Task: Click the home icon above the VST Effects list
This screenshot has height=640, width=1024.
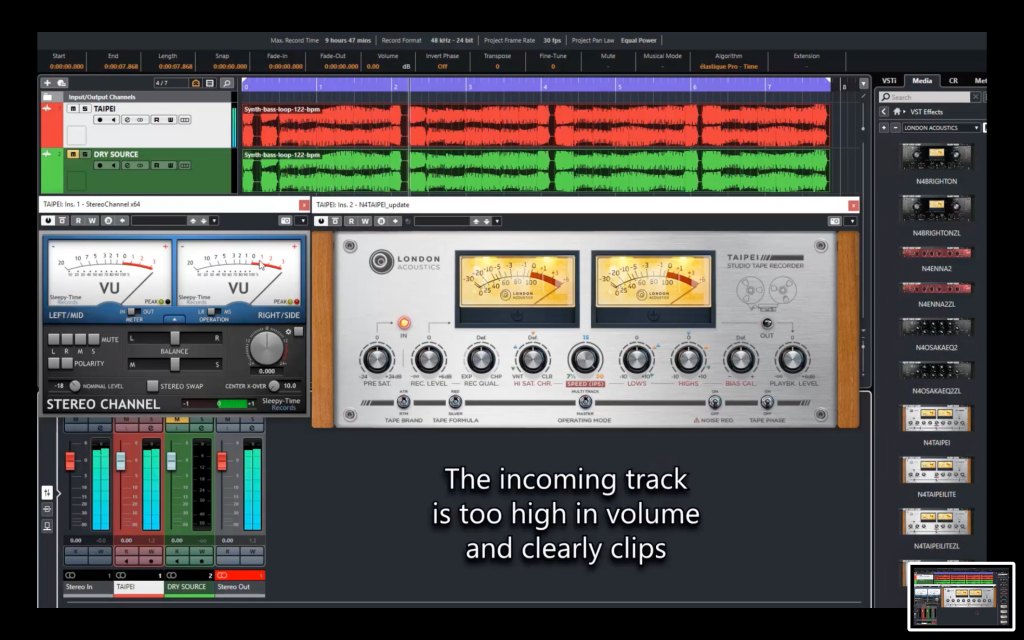Action: click(x=897, y=112)
